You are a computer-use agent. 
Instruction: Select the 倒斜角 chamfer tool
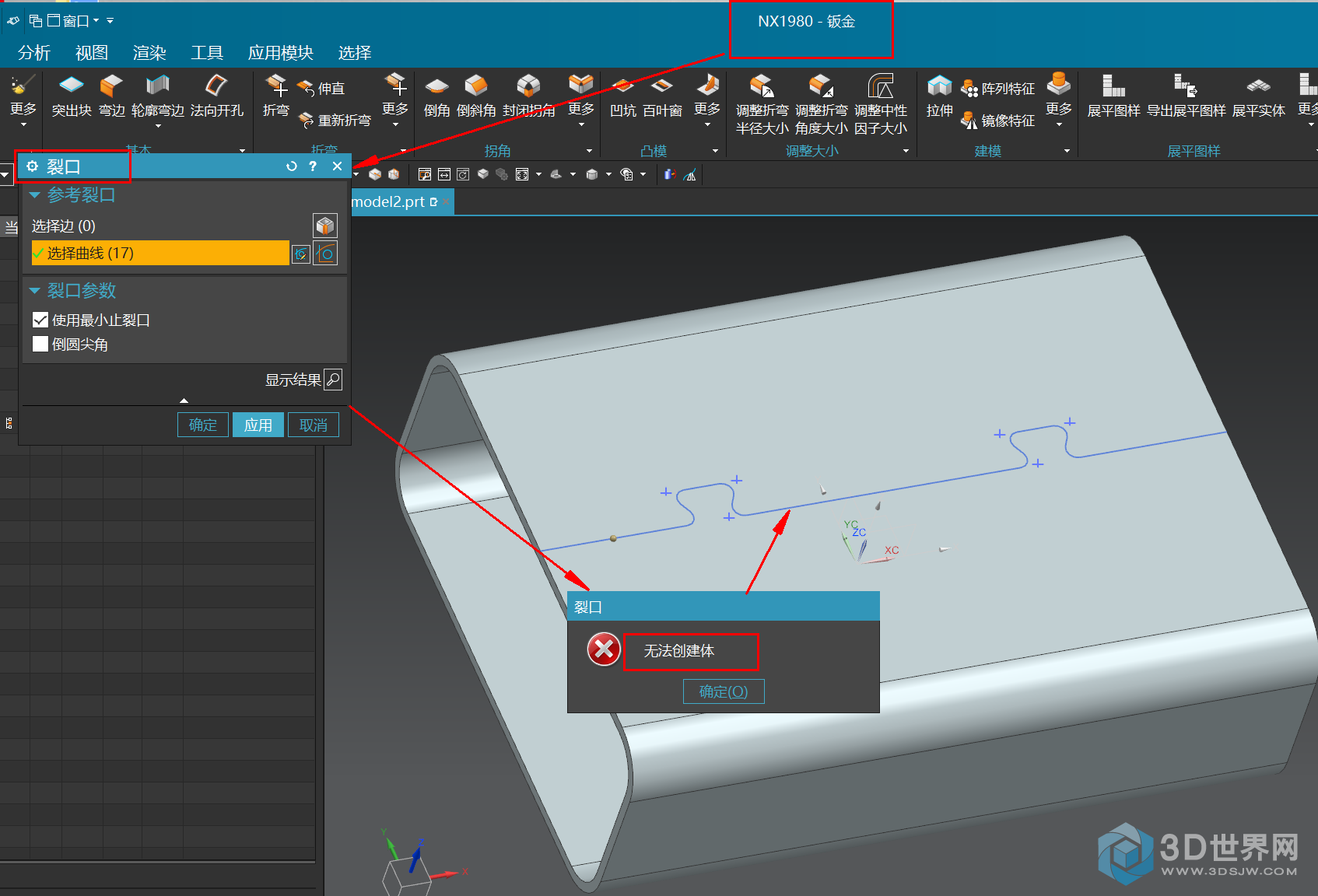click(475, 96)
